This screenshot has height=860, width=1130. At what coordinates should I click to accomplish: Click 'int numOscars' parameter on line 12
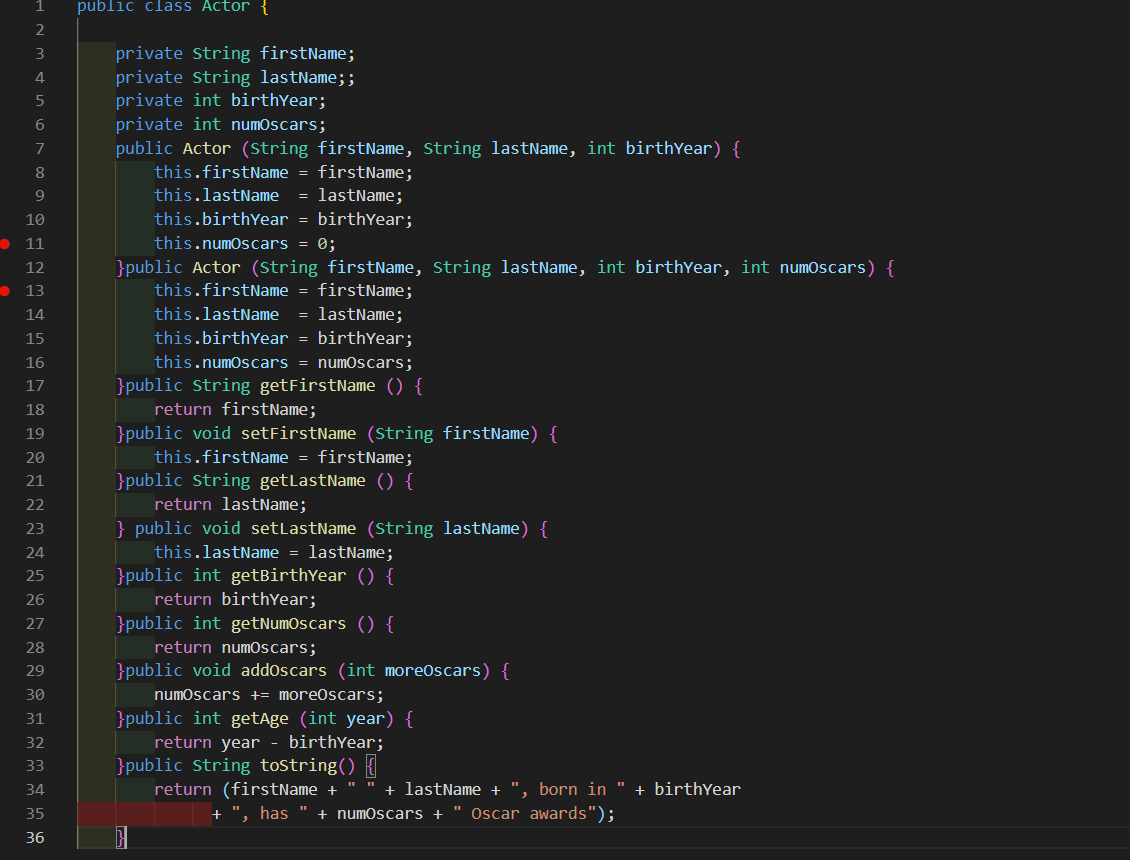click(804, 267)
